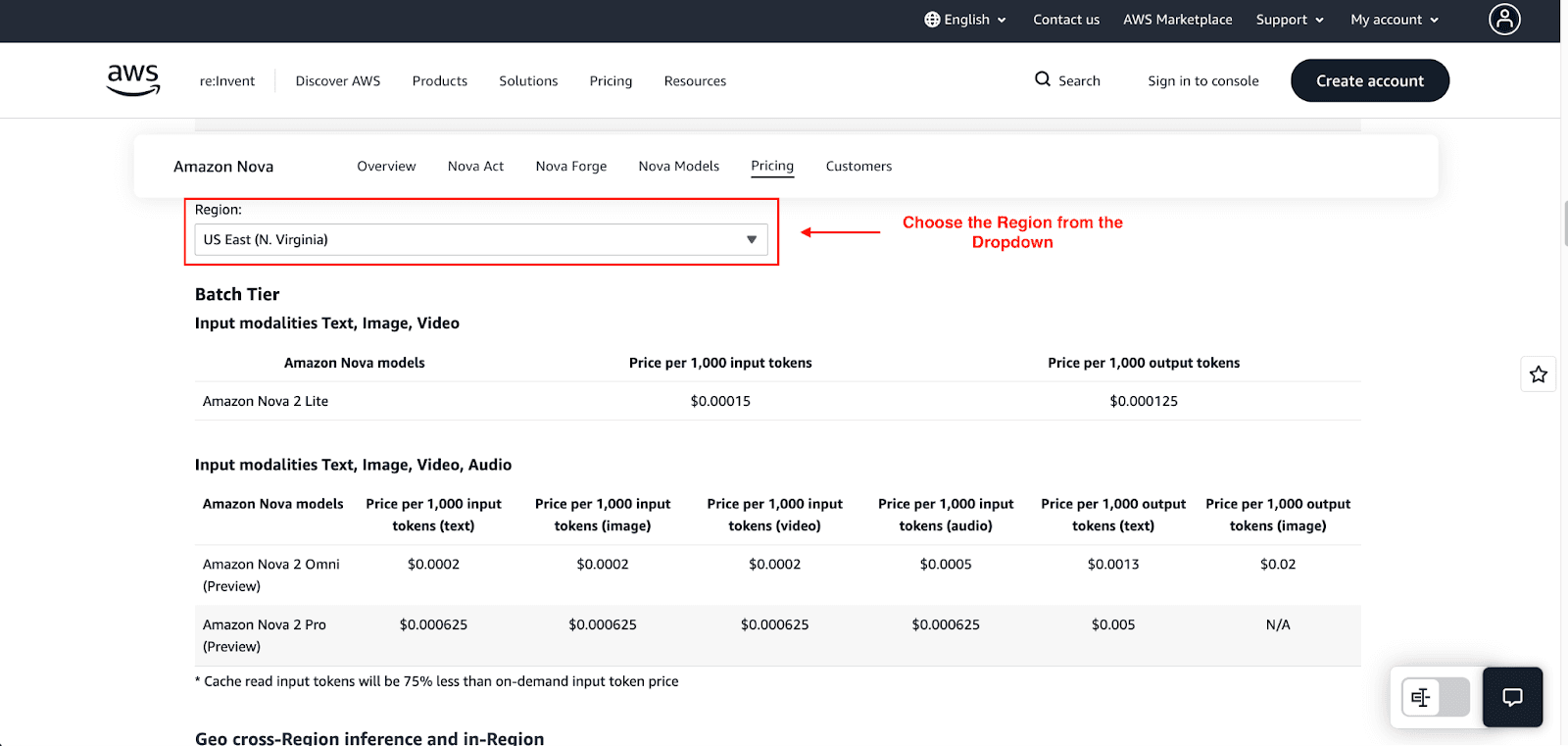1568x746 pixels.
Task: Open the re:Invent menu item
Action: (227, 81)
